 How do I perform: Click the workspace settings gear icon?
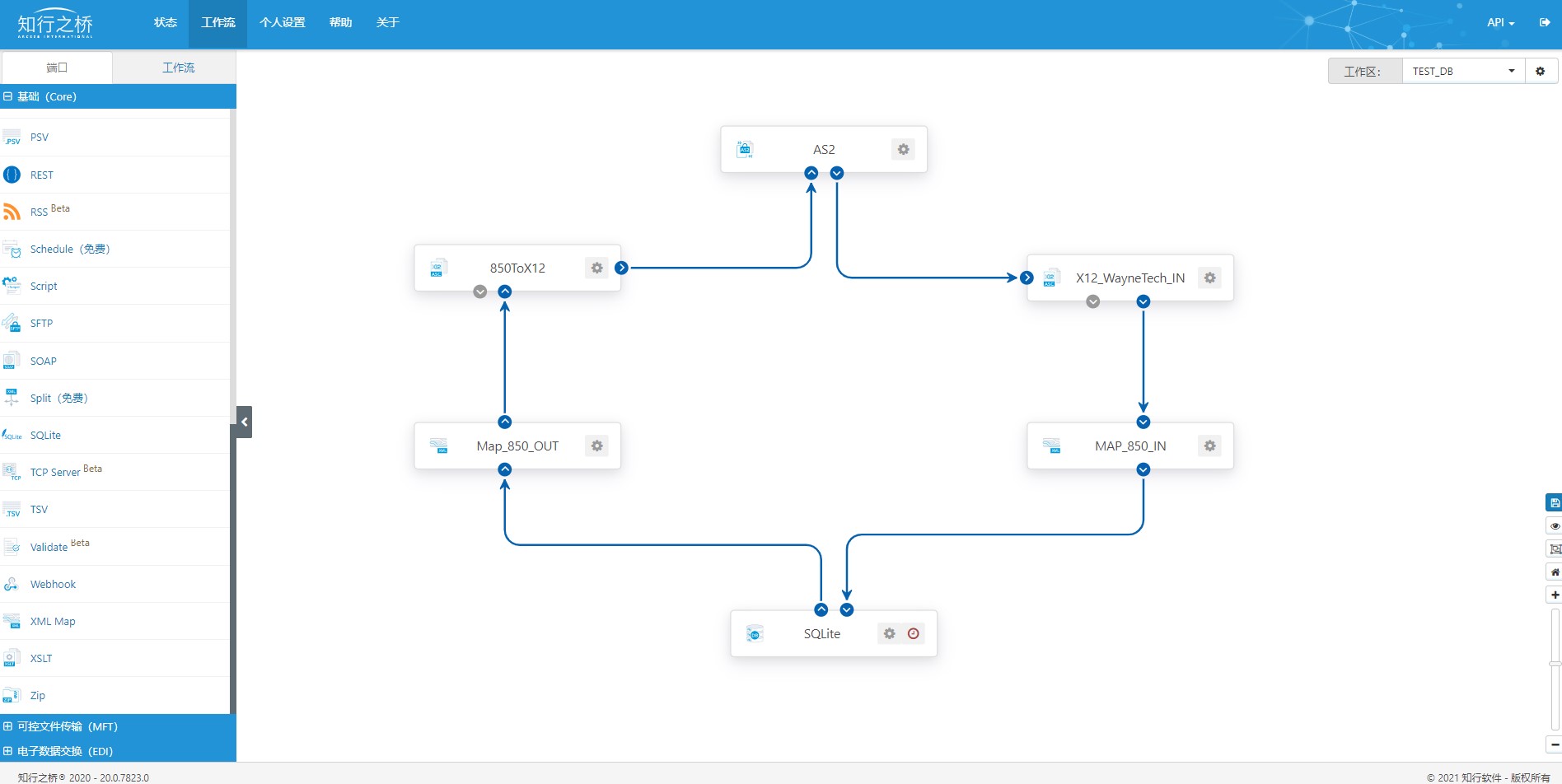tap(1540, 72)
